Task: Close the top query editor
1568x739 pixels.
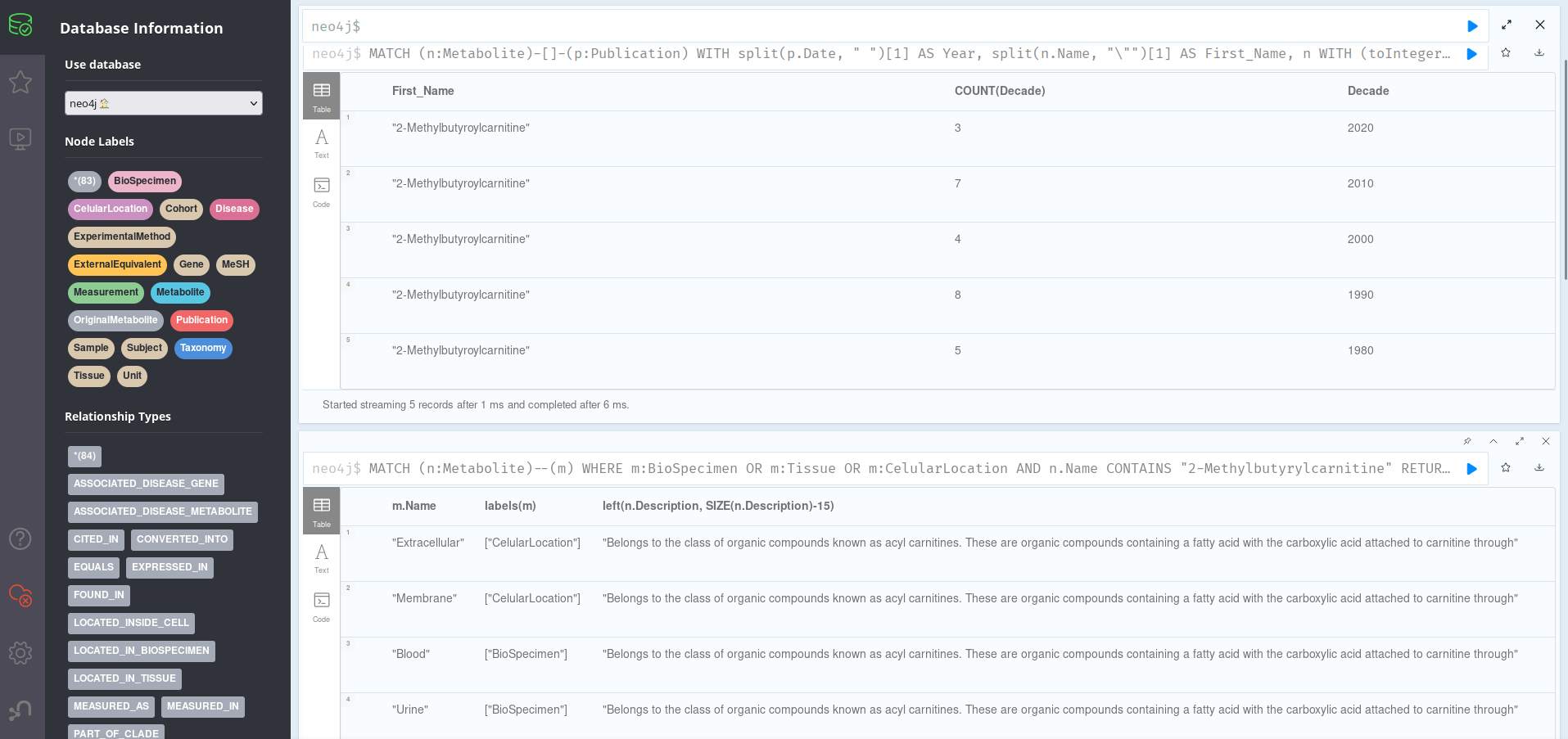Action: 1540,25
